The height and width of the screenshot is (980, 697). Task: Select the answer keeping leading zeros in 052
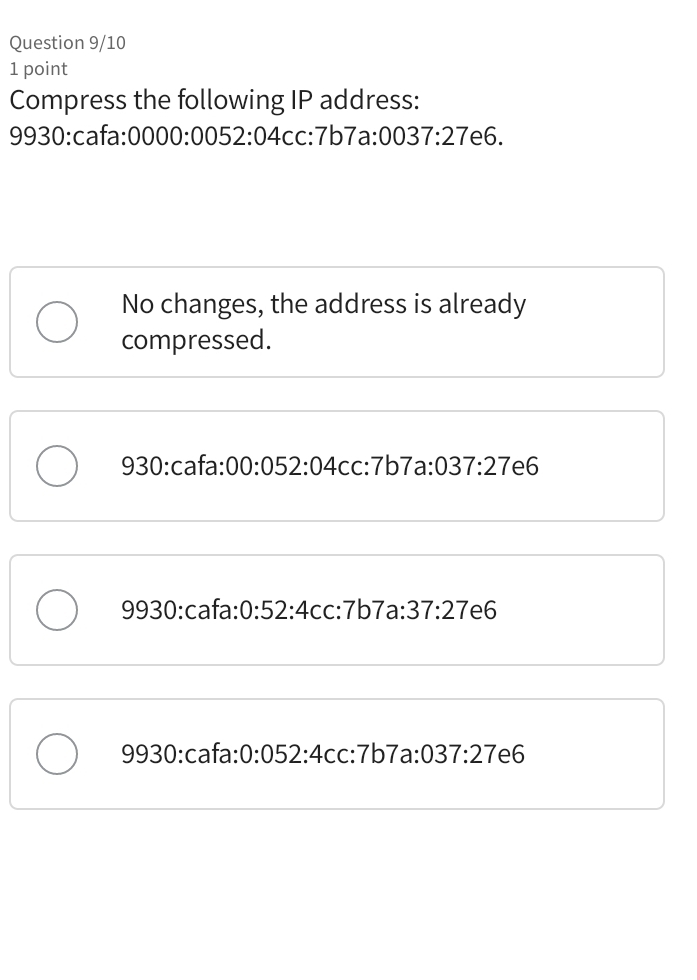(x=323, y=753)
